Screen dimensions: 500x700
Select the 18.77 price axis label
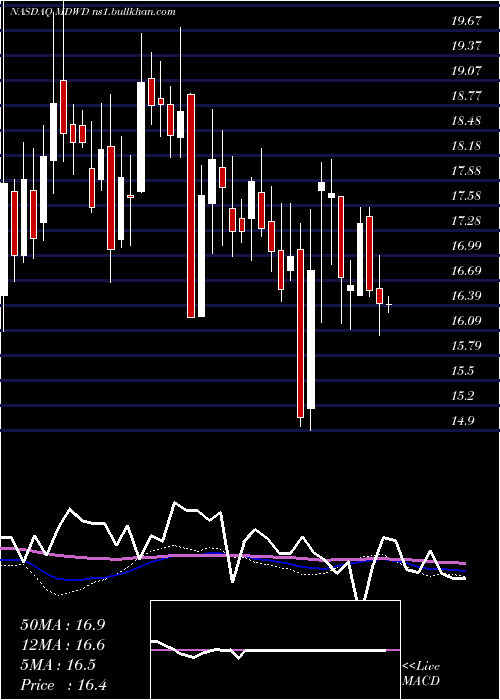pos(467,96)
